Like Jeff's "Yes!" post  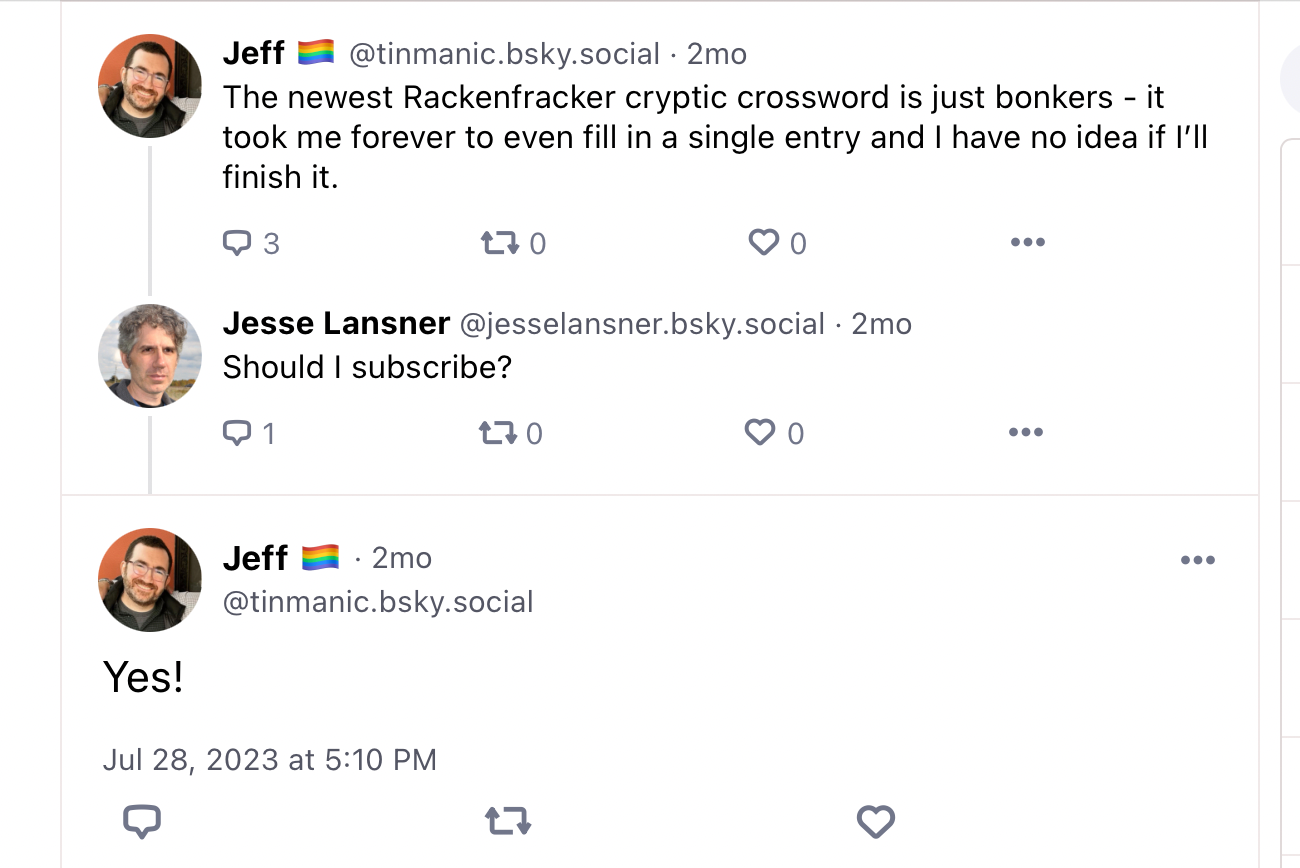[875, 822]
